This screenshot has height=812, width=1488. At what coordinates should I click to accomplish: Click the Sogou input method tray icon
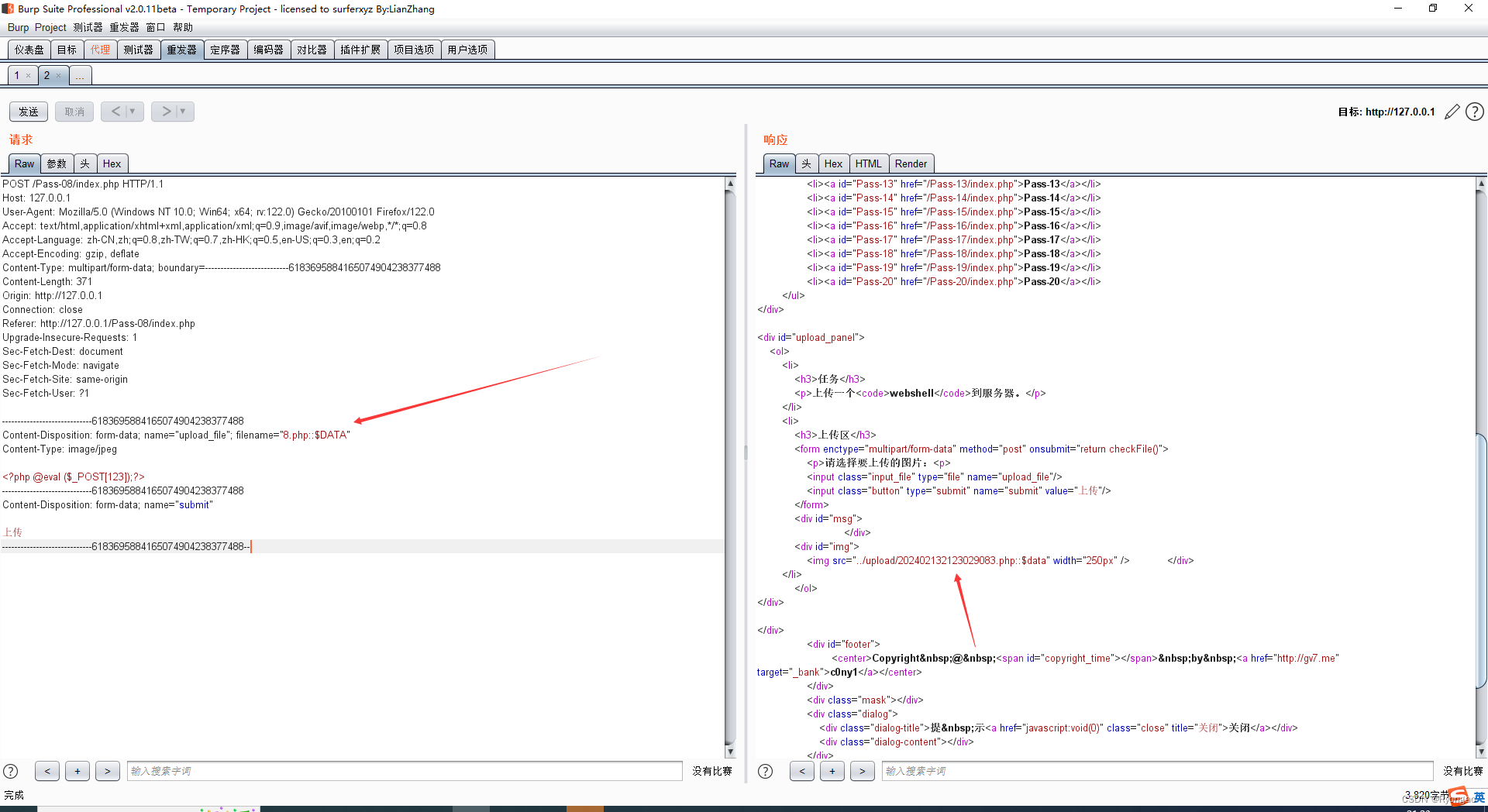point(1459,796)
